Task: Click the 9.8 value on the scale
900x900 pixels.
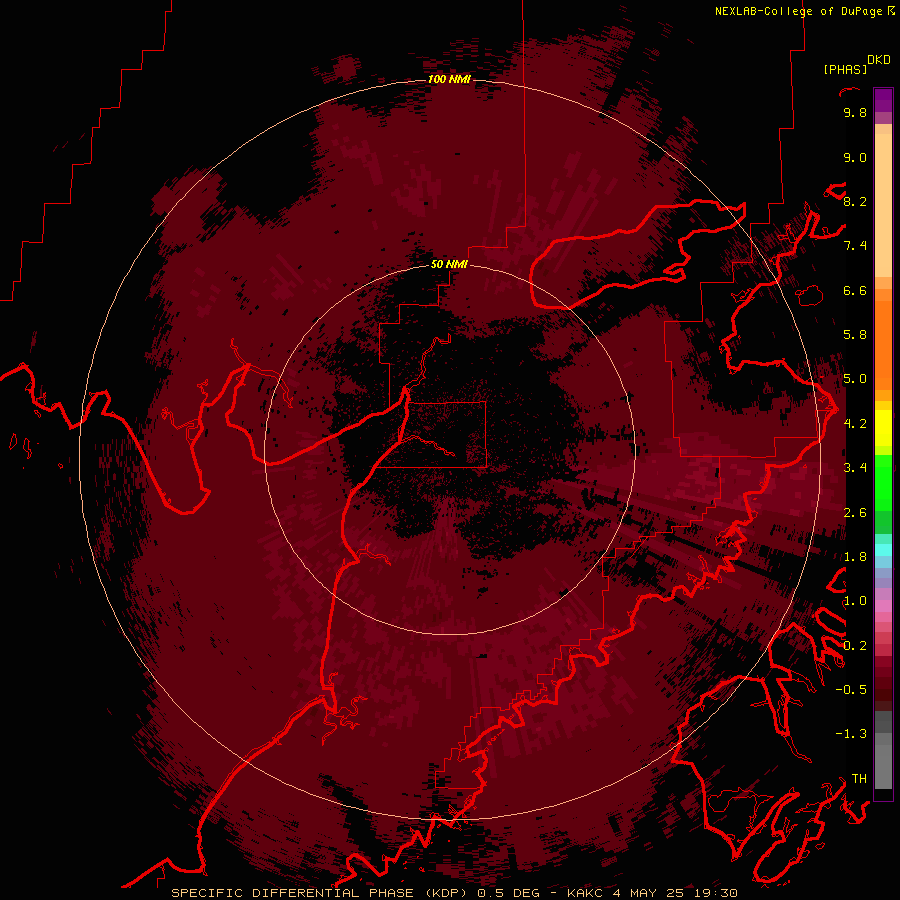Action: click(x=855, y=113)
